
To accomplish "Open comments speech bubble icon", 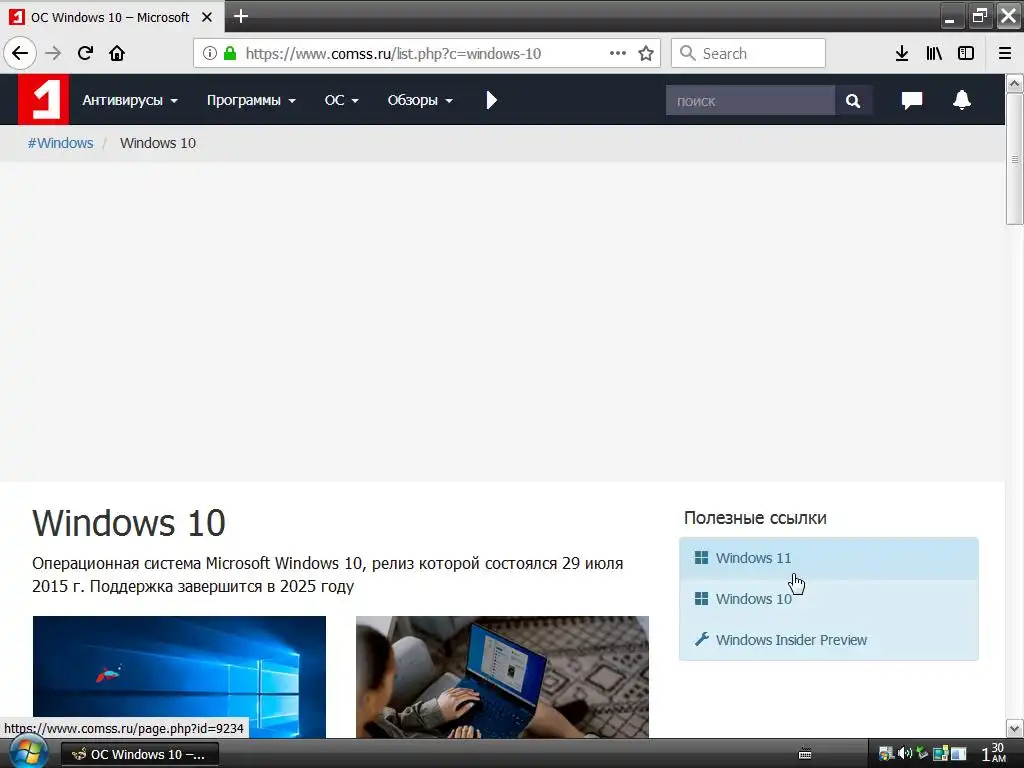I will coord(912,100).
